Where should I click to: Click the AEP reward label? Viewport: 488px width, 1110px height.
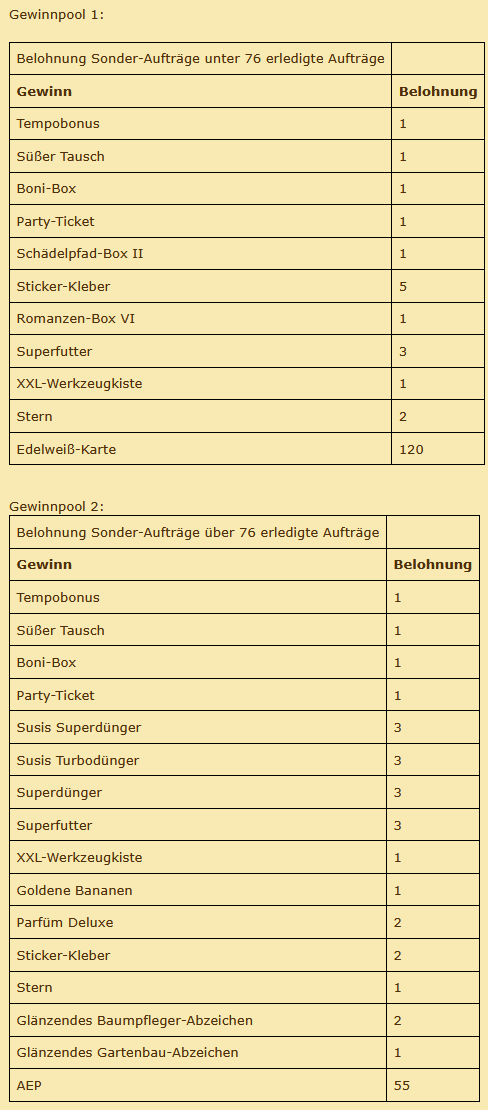[x=29, y=1085]
